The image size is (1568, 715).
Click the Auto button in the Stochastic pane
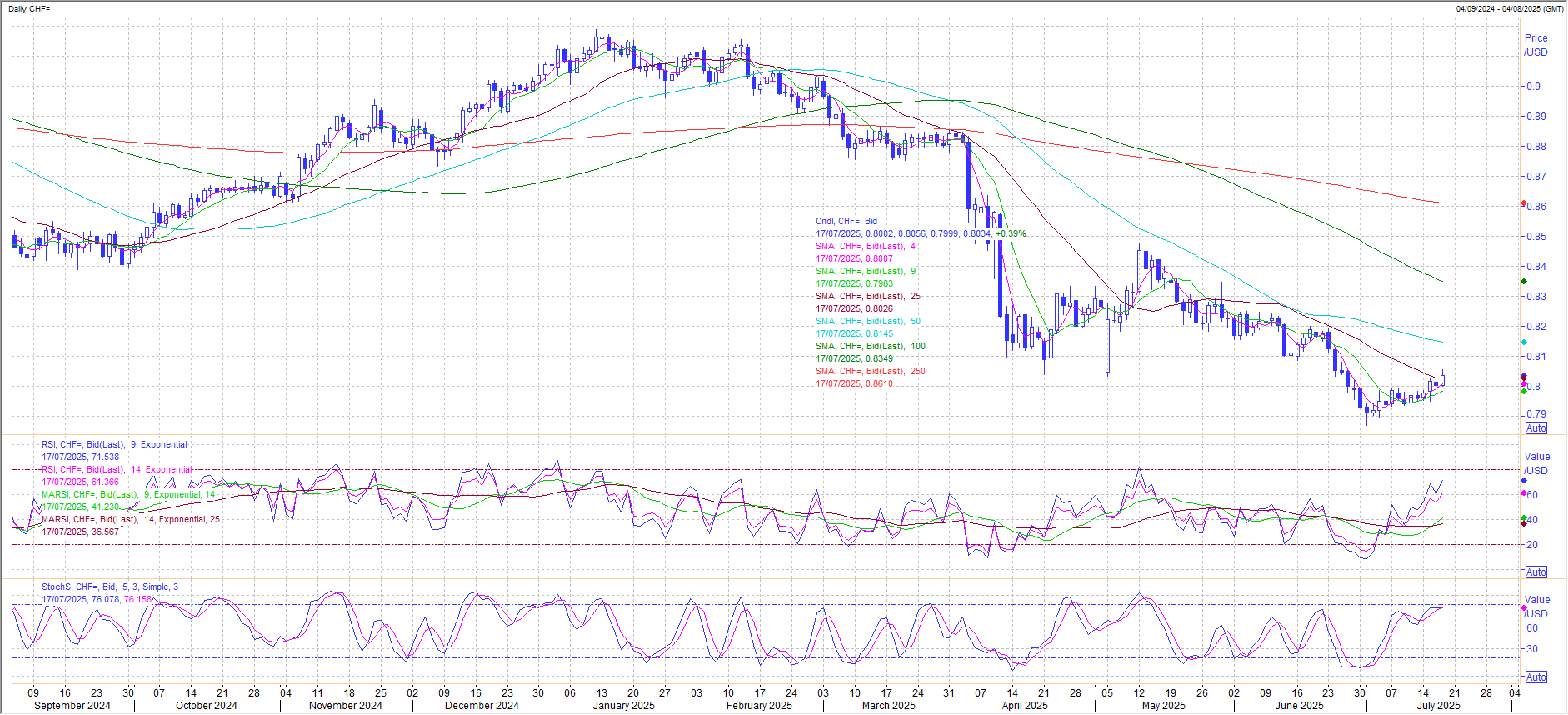(x=1536, y=677)
